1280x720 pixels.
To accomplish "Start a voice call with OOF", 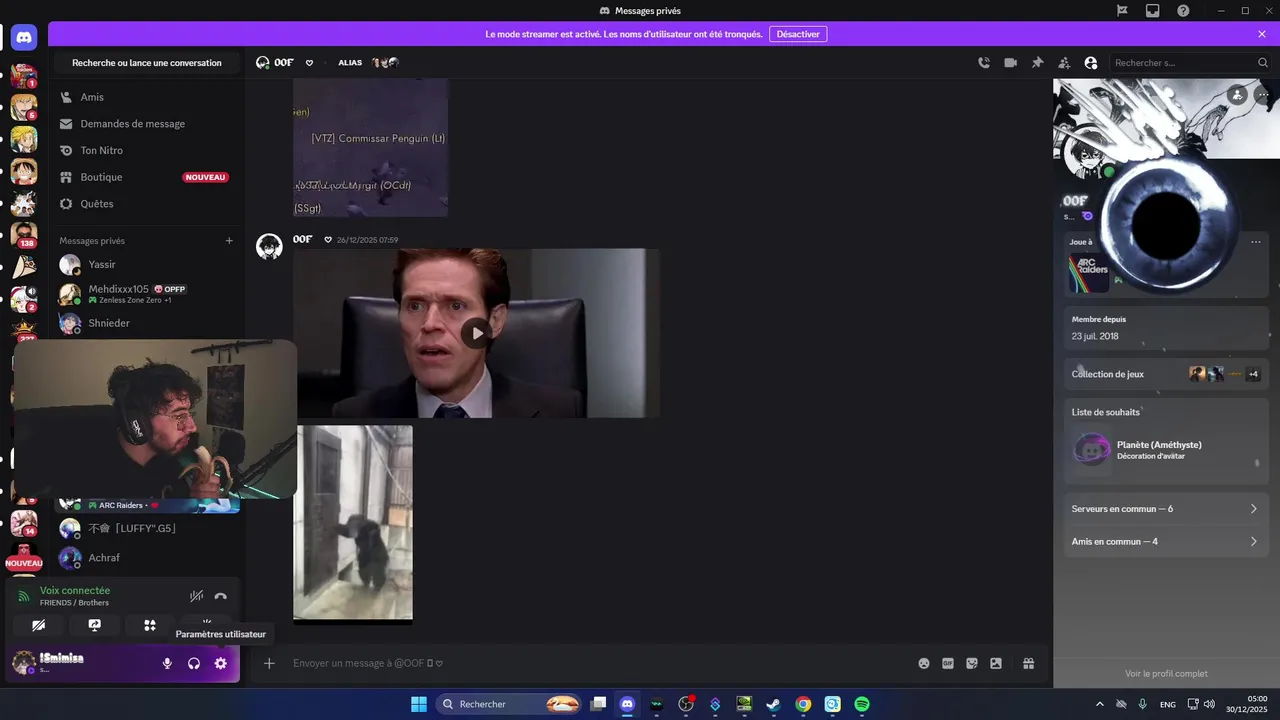I will click(x=984, y=62).
